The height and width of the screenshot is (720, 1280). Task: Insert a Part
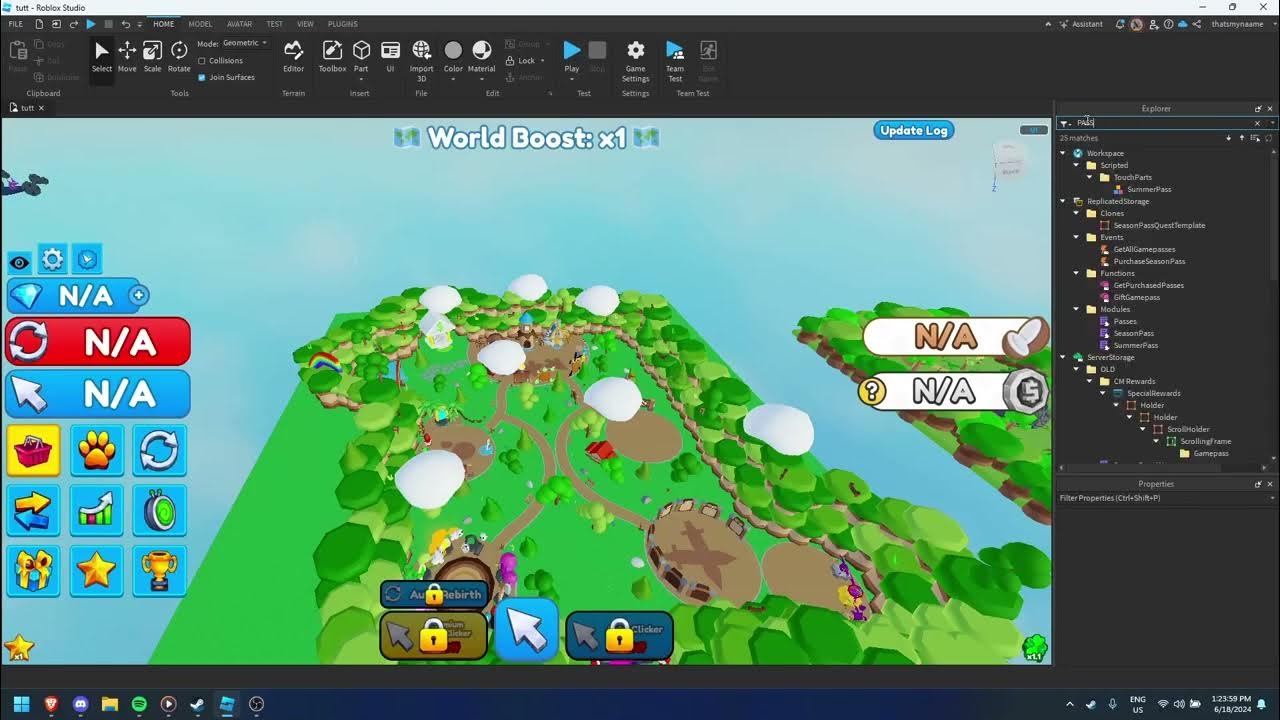click(x=361, y=57)
